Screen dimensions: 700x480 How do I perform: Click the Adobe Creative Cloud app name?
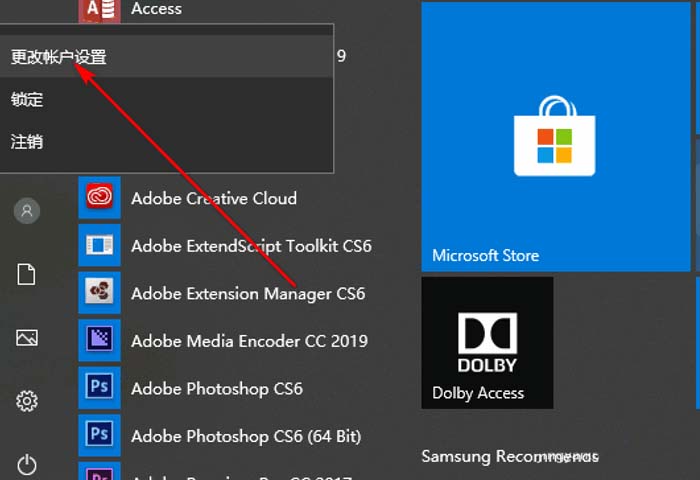(x=214, y=198)
